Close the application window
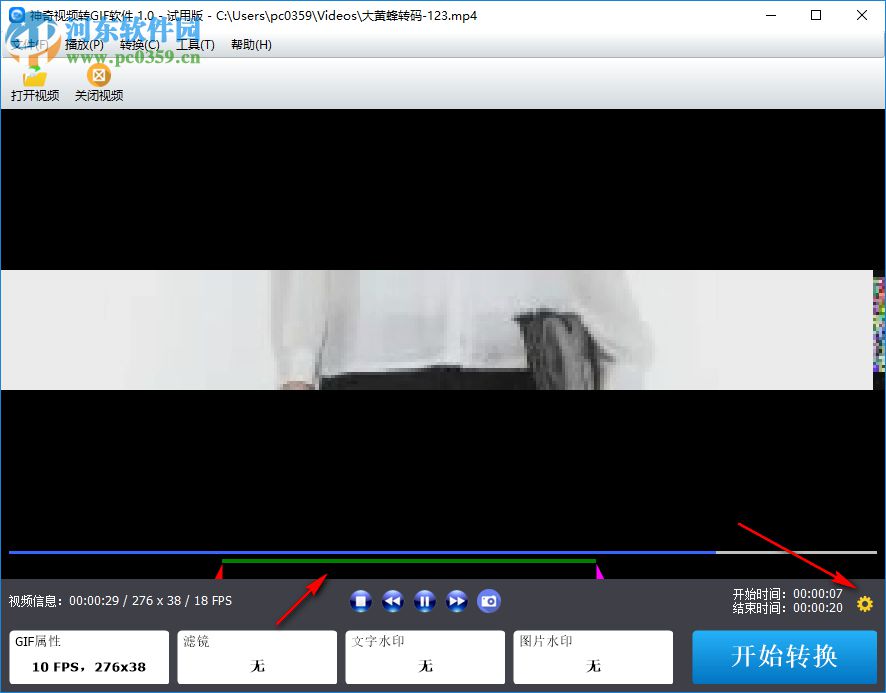 (x=862, y=15)
